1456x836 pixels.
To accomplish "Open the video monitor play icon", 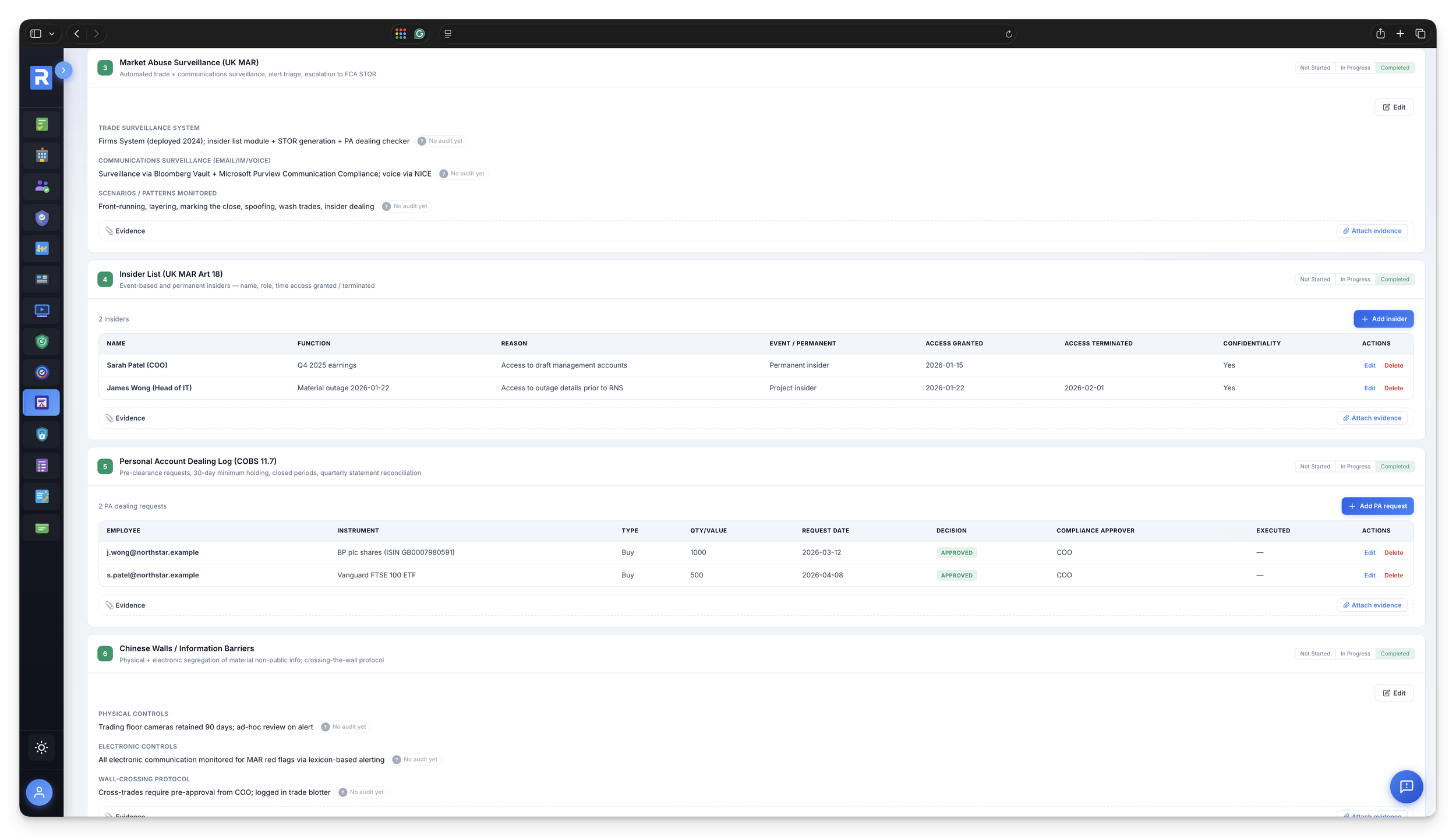I will point(41,310).
